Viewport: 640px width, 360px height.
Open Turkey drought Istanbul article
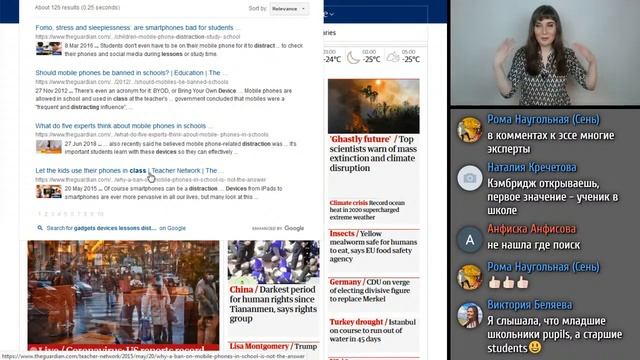(x=372, y=330)
